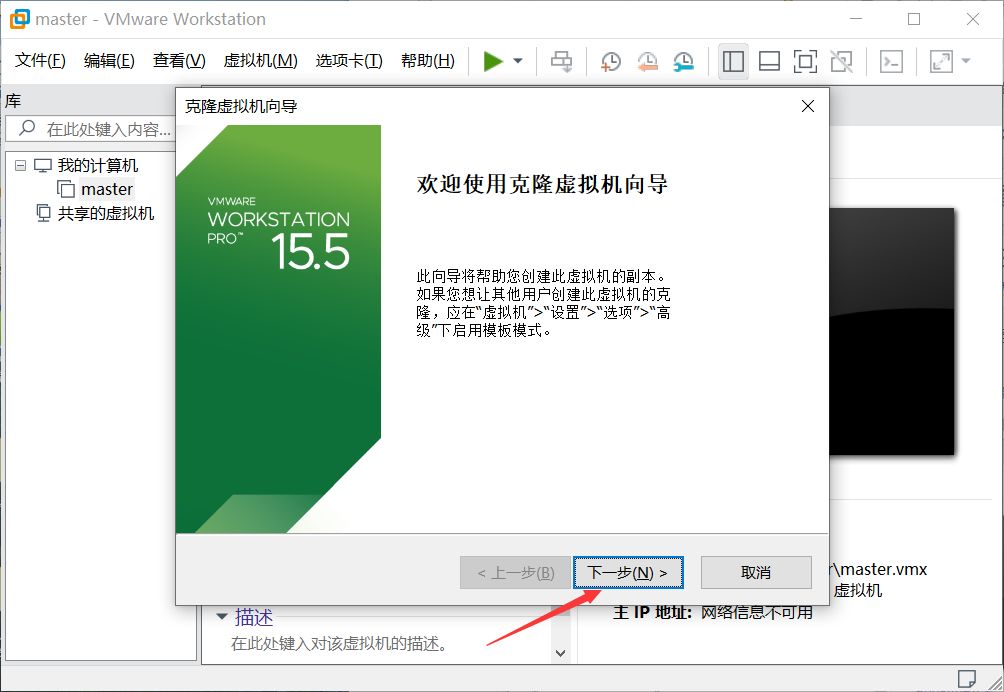Click 取消 button in clone wizard

(756, 572)
